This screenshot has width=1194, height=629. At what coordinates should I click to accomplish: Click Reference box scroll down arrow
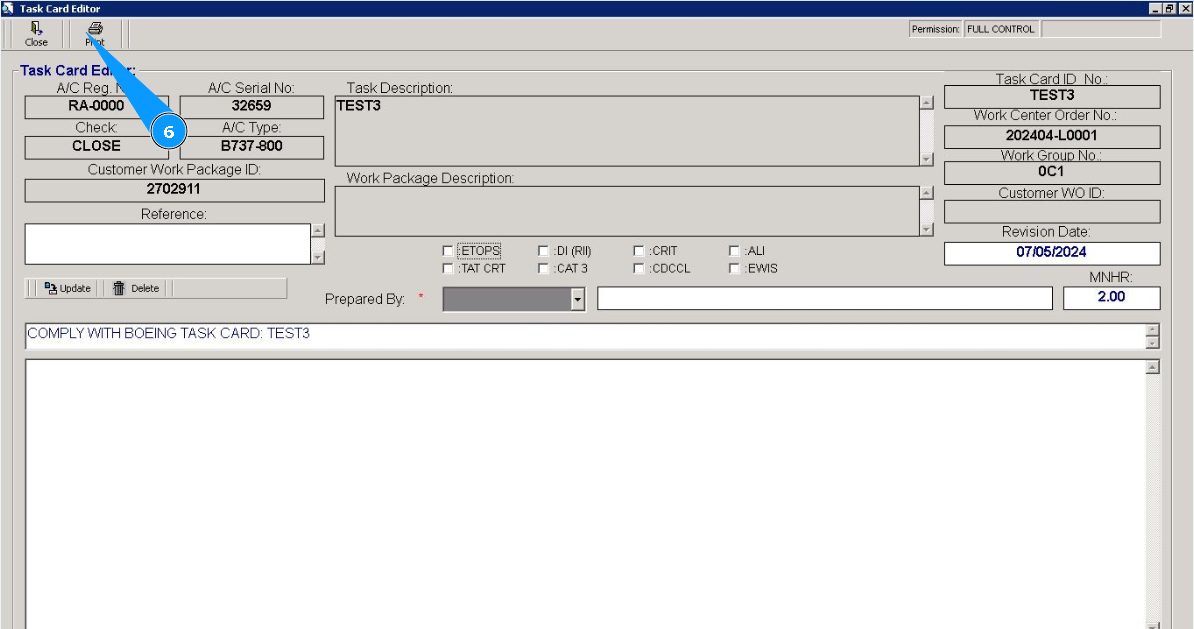point(318,258)
